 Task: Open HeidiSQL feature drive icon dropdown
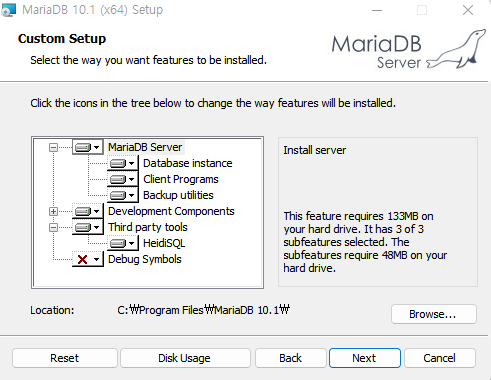(122, 243)
